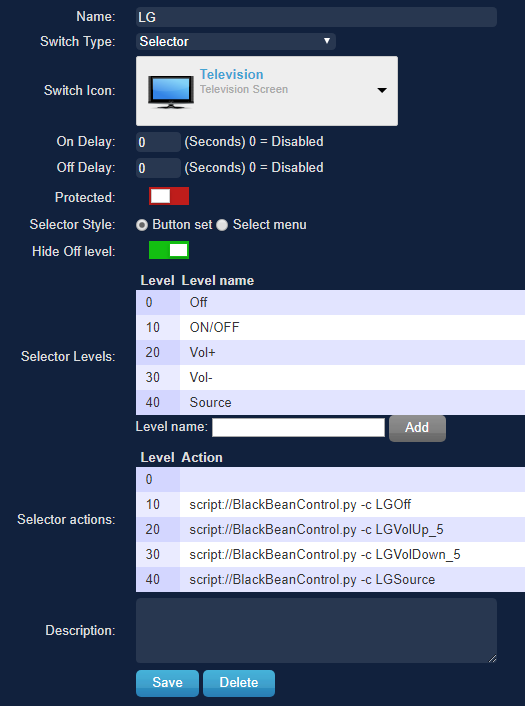Click the empty action cell for level 0
The image size is (525, 706).
click(352, 480)
